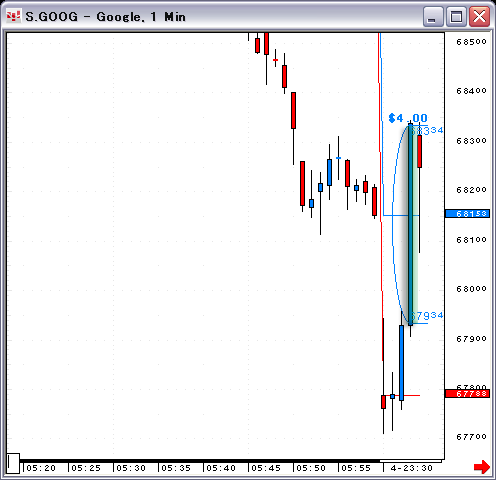This screenshot has height=480, width=496.
Task: Click the red scroll-right arrow
Action: (482, 467)
